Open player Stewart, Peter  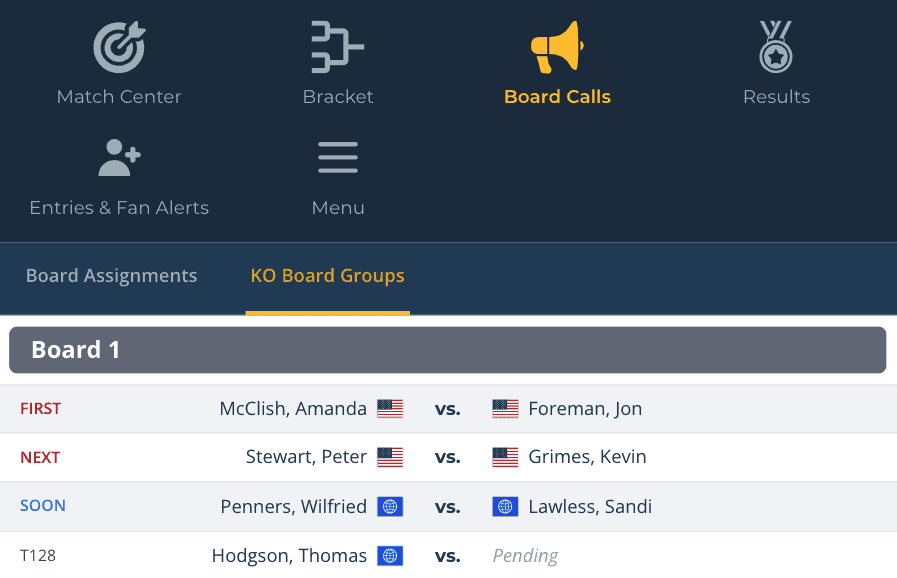coord(306,457)
